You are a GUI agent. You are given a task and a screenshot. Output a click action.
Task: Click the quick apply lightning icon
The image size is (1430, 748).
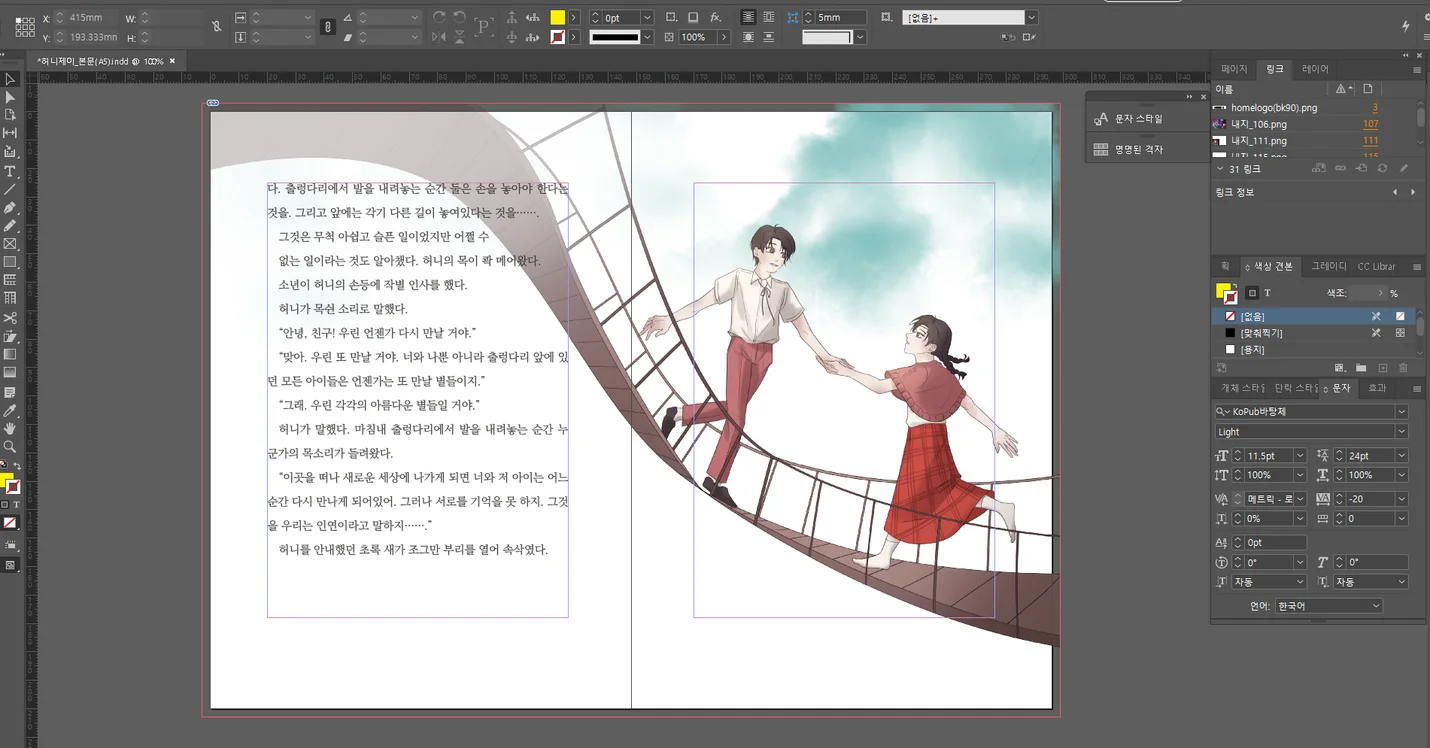tap(1406, 26)
